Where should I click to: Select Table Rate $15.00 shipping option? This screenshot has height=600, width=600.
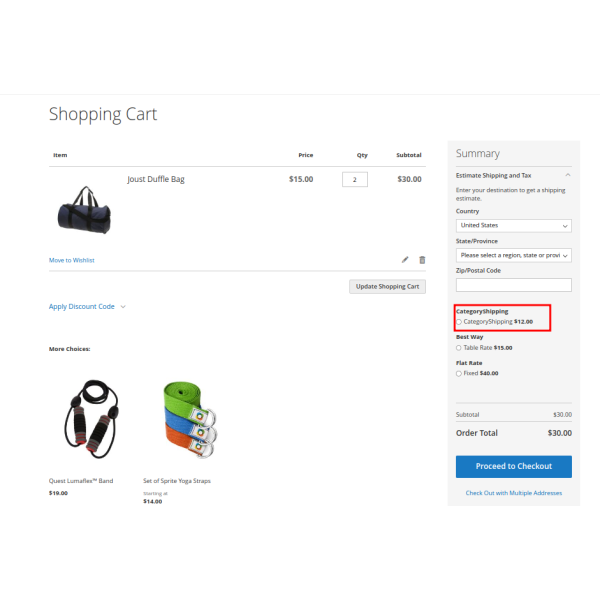click(x=459, y=348)
